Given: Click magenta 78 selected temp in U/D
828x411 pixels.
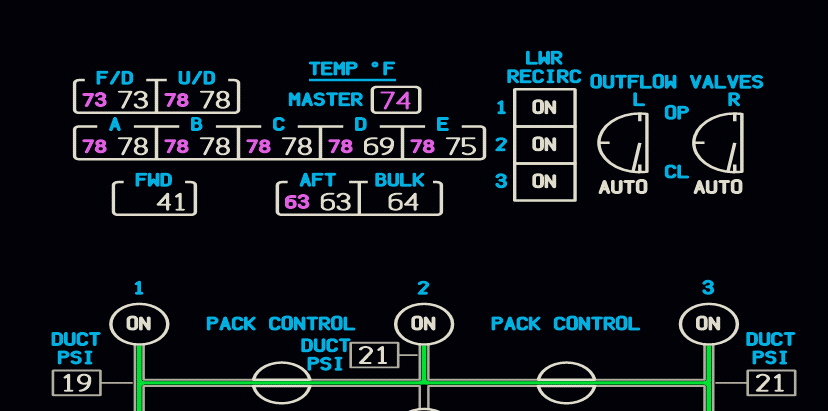Looking at the screenshot, I should pos(177,100).
